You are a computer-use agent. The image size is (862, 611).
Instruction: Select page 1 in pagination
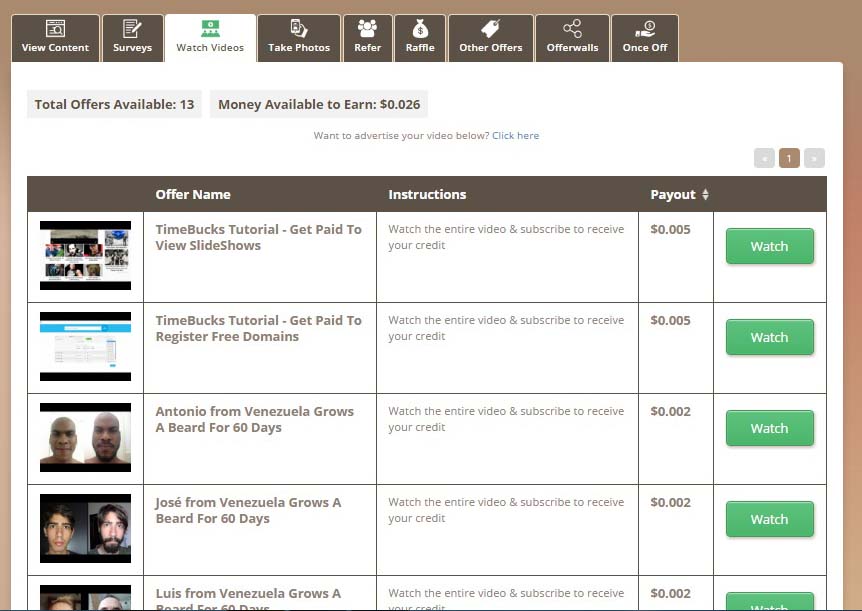pos(789,157)
